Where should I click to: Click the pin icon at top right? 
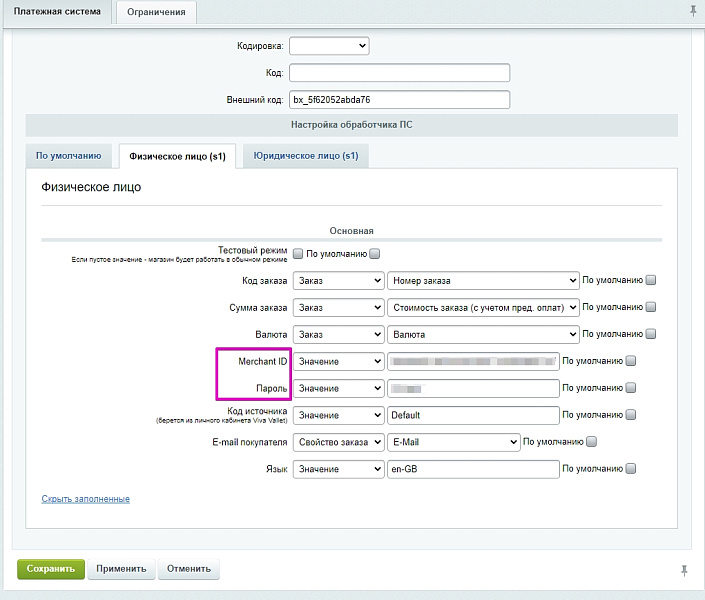(693, 10)
